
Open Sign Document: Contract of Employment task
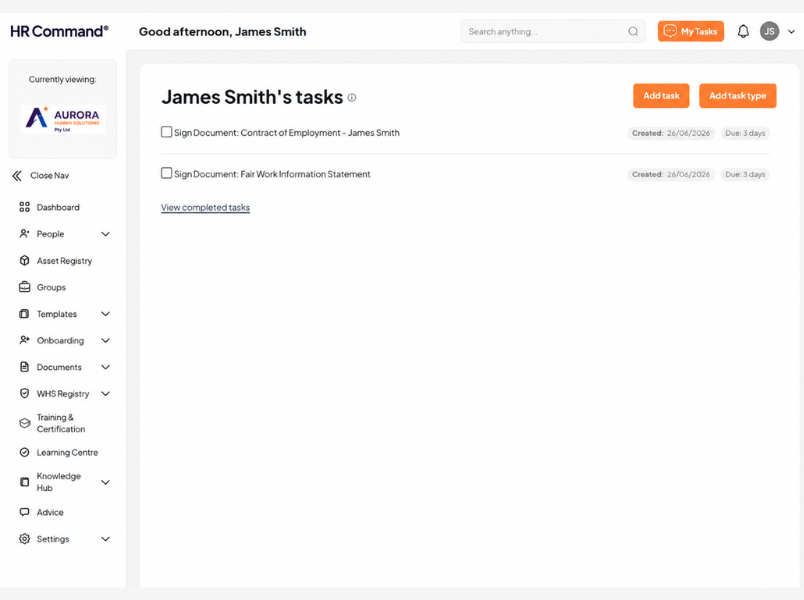[287, 133]
